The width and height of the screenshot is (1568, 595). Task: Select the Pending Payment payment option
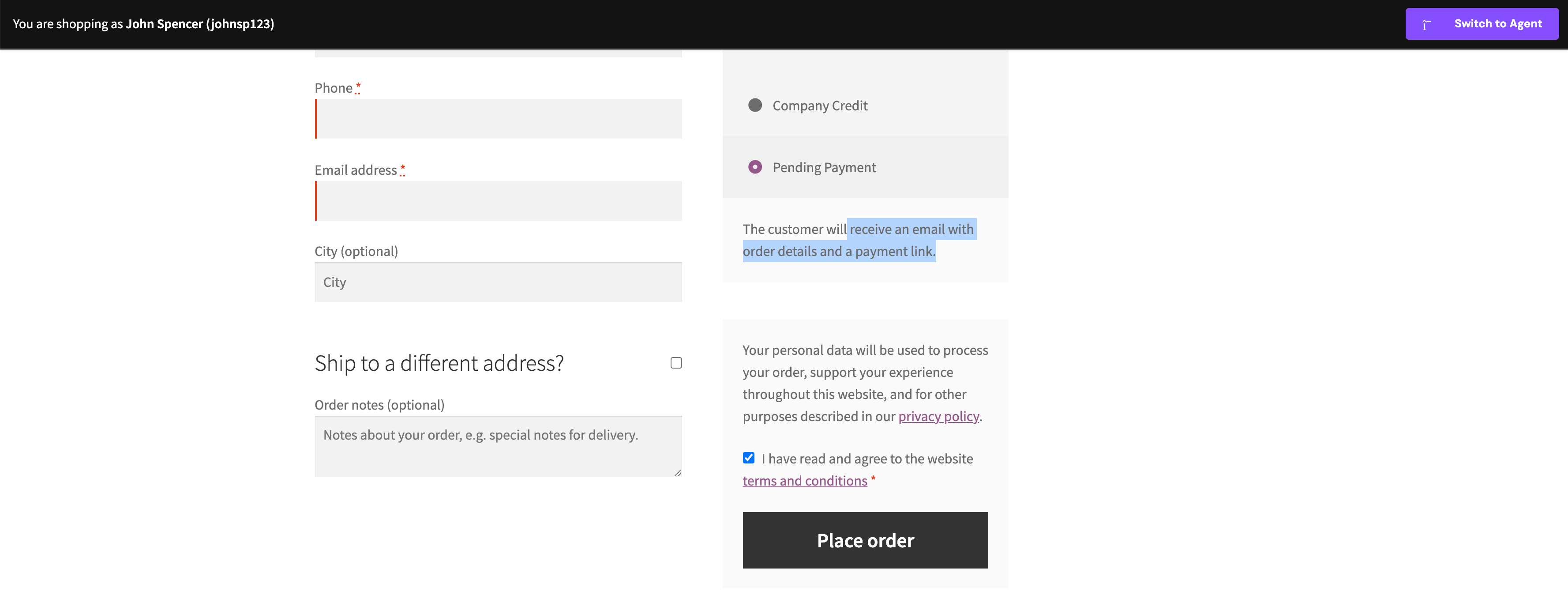(755, 167)
